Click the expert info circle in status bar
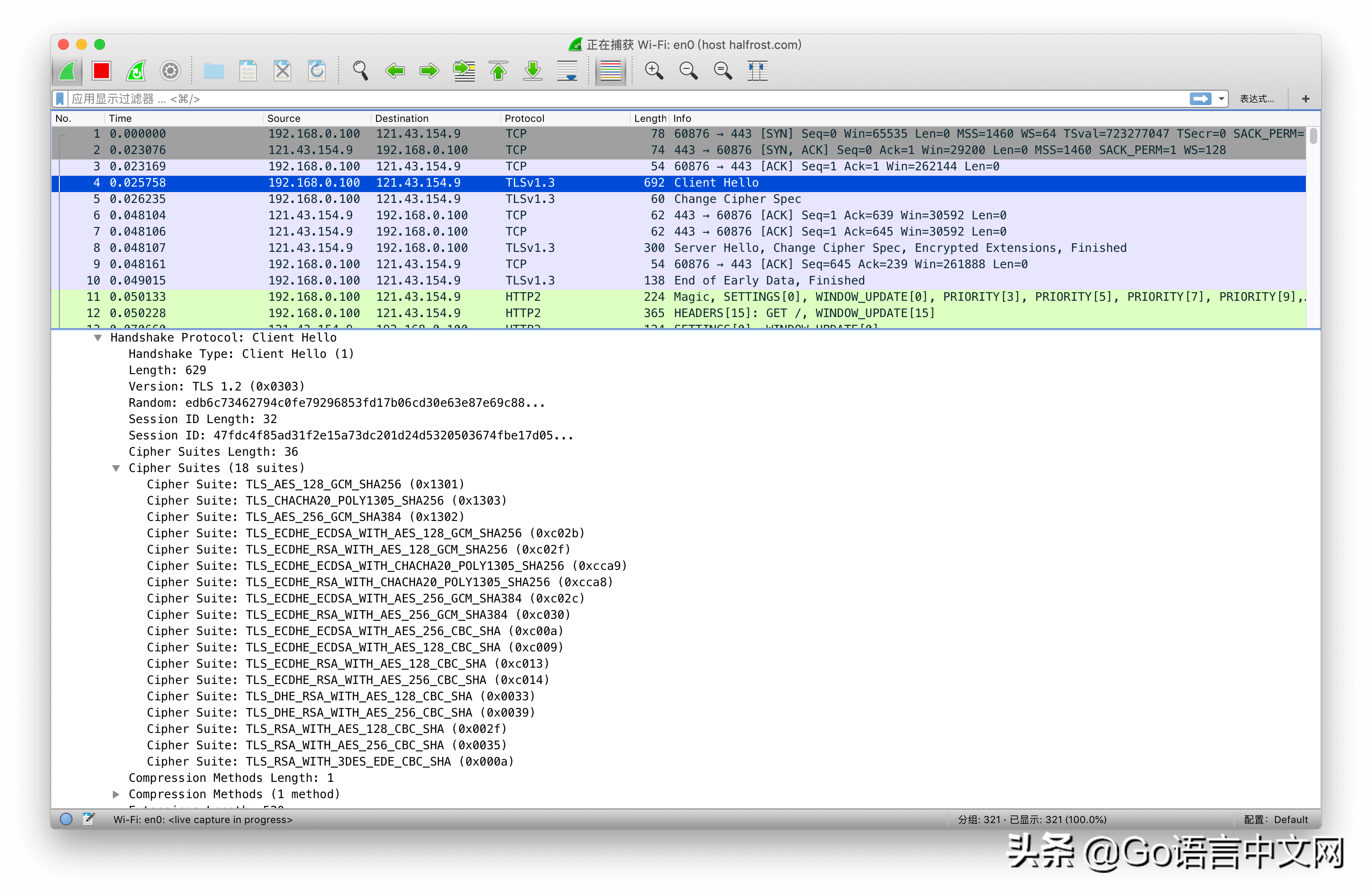 click(66, 819)
